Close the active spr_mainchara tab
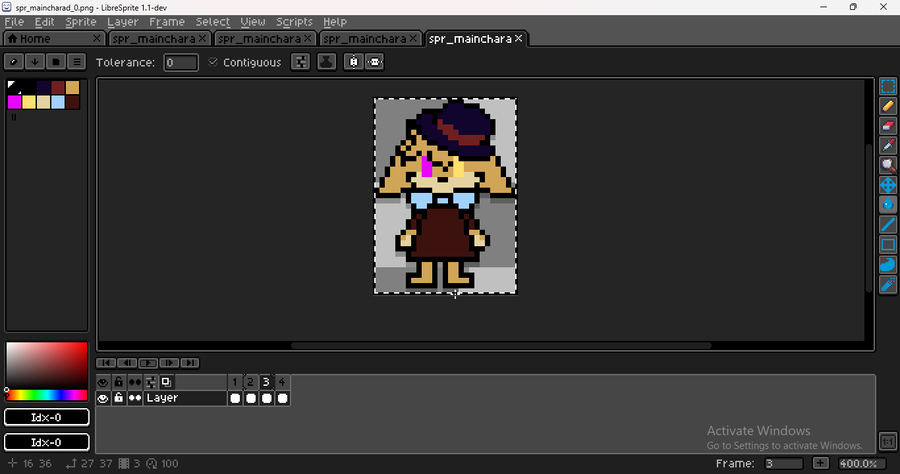Screen dimensions: 900x474 point(519,38)
